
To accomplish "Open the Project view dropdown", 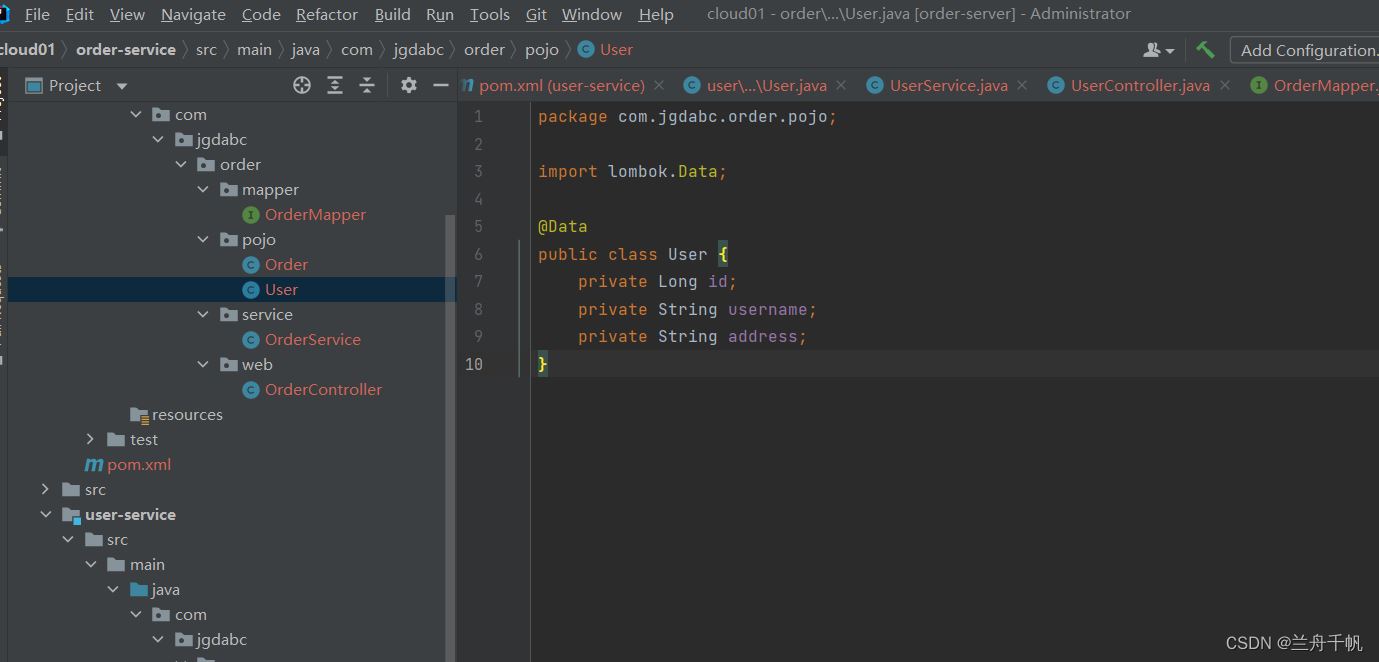I will click(x=122, y=86).
